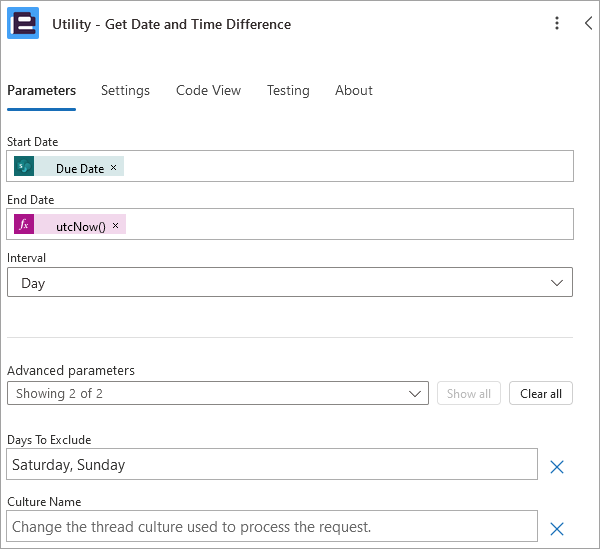Open the three-dot more options menu
The height and width of the screenshot is (549, 600).
click(x=557, y=23)
